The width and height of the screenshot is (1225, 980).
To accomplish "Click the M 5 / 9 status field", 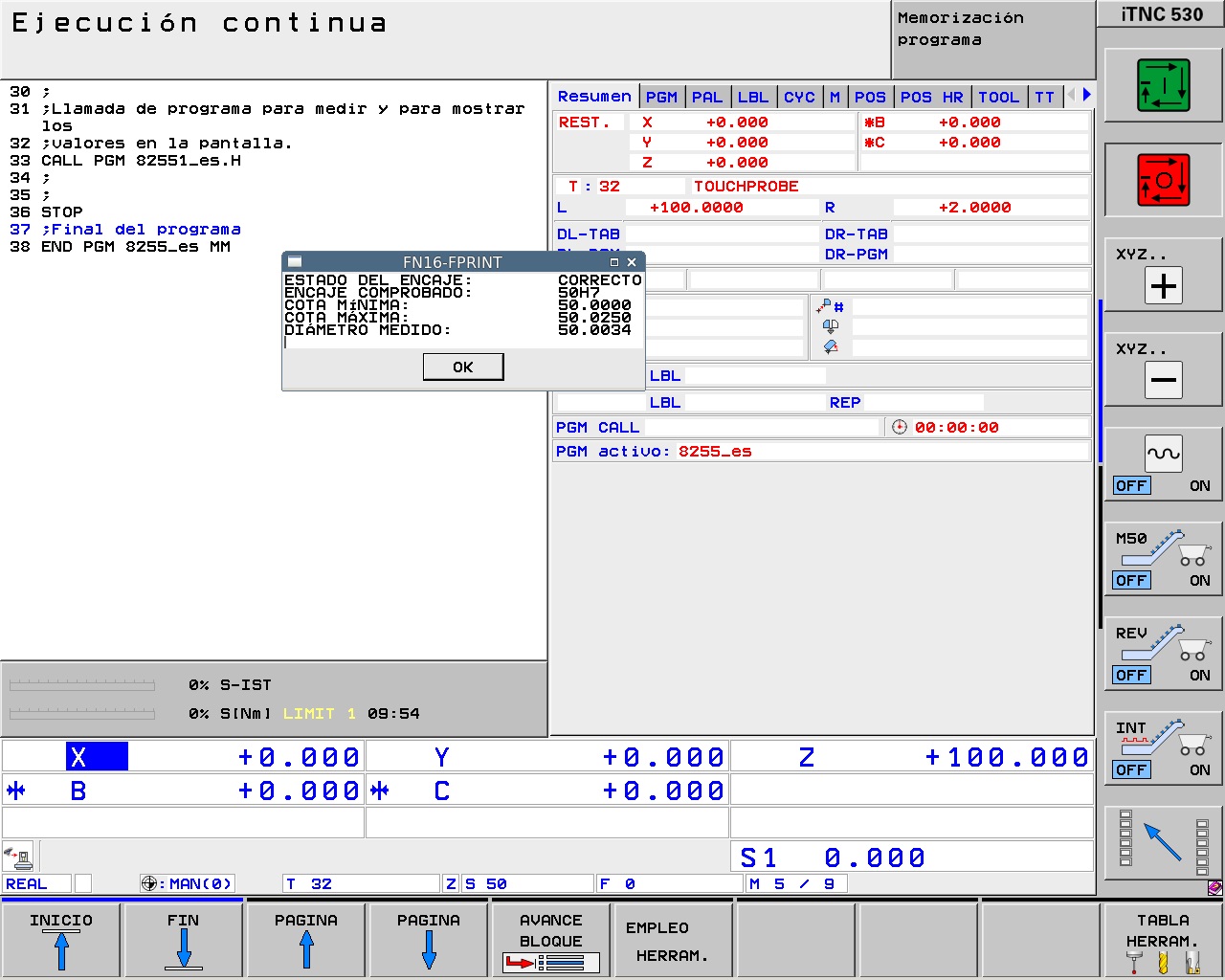I will (x=795, y=883).
